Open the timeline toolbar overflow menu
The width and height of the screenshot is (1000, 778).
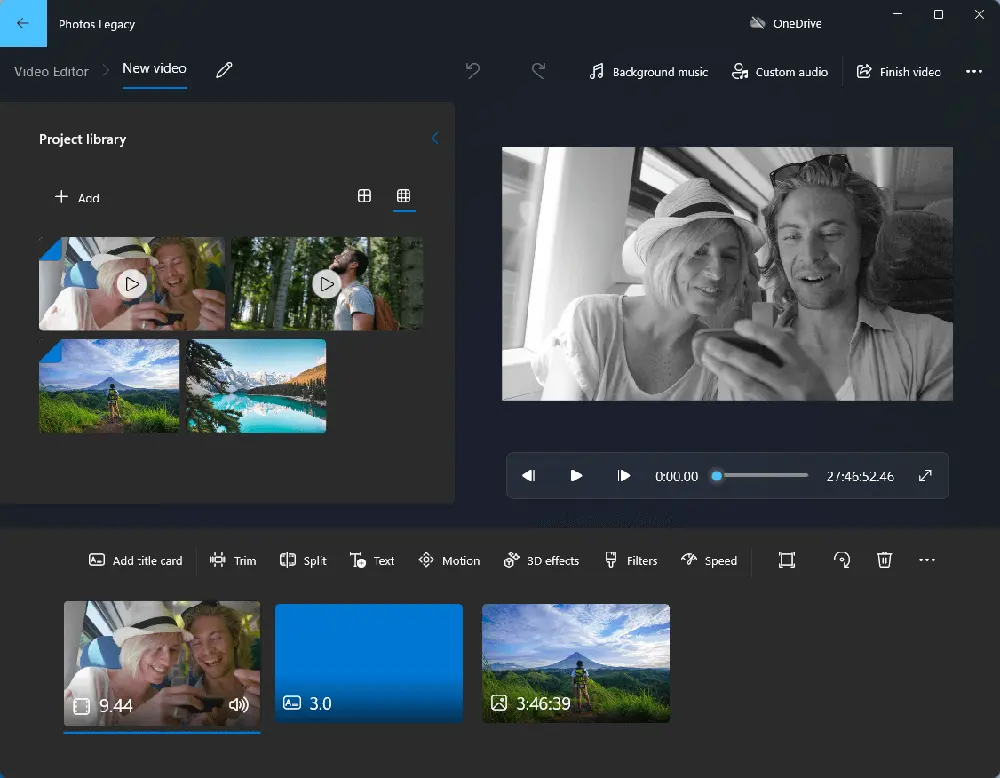coord(927,560)
